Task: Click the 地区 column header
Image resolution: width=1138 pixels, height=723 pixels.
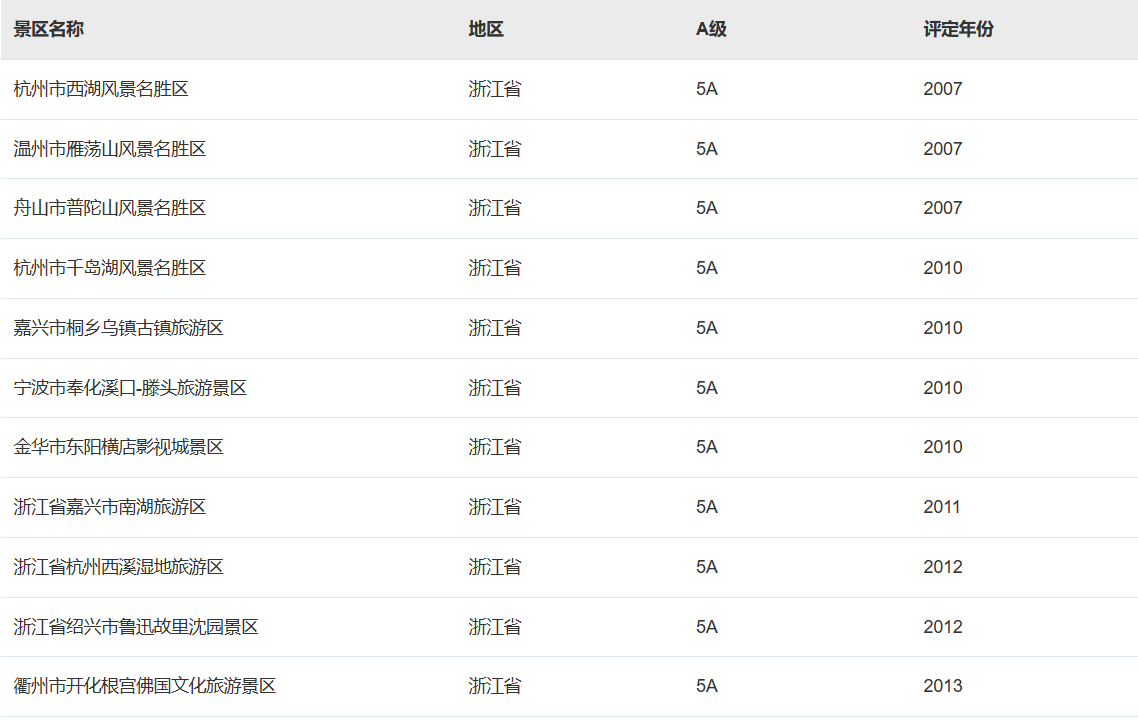Action: (x=486, y=29)
